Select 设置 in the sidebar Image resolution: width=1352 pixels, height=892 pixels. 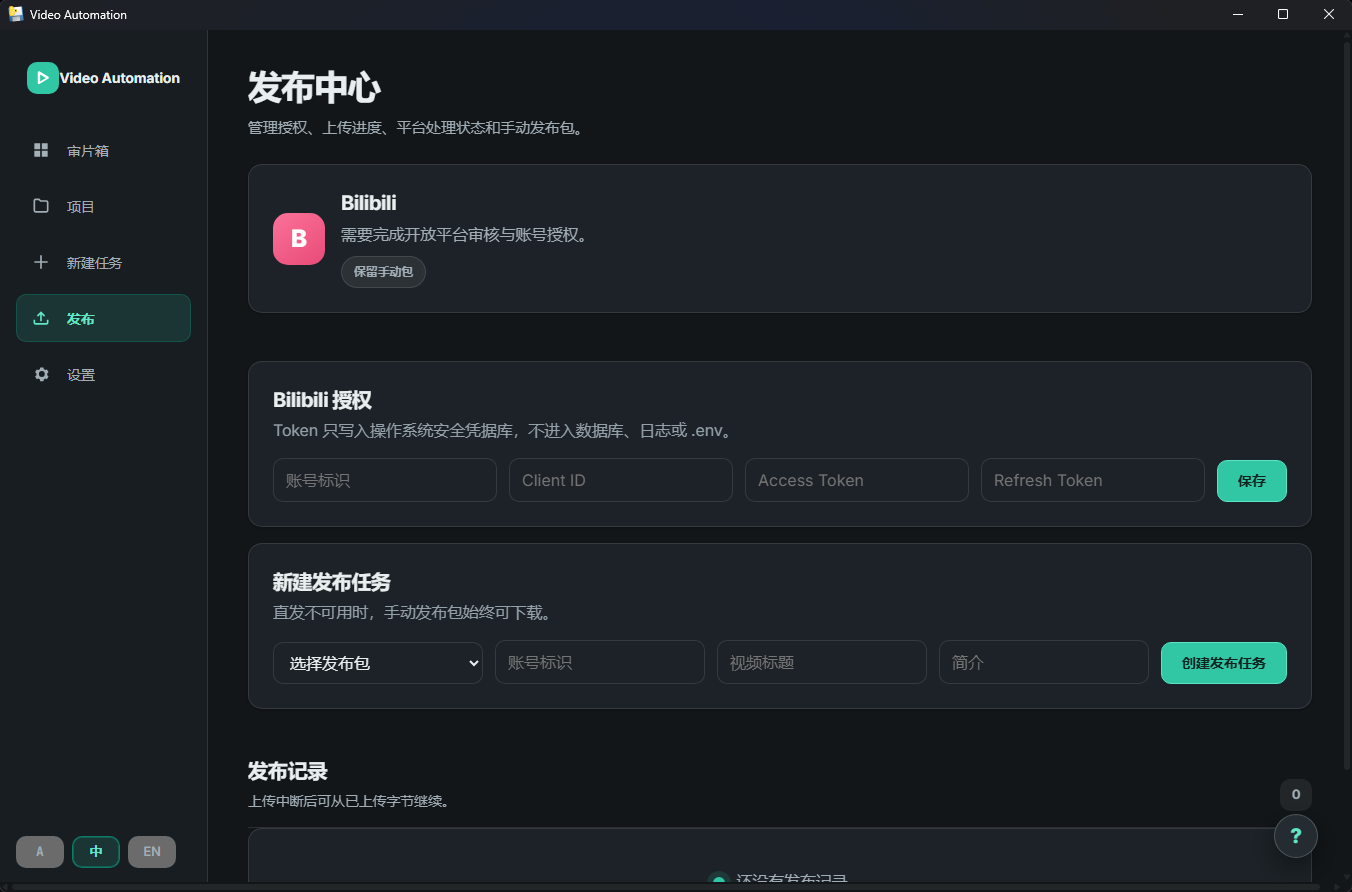103,374
